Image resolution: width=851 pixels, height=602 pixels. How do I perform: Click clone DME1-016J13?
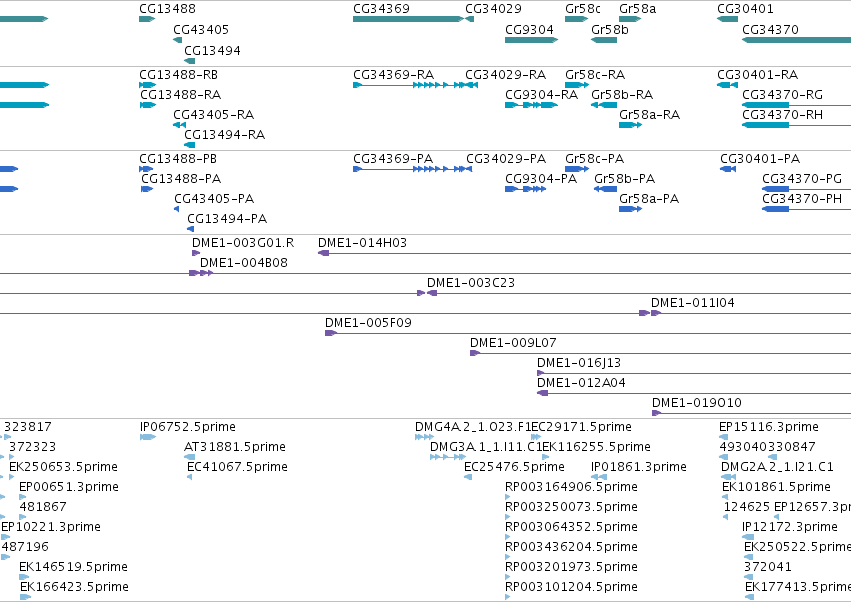[x=579, y=364]
